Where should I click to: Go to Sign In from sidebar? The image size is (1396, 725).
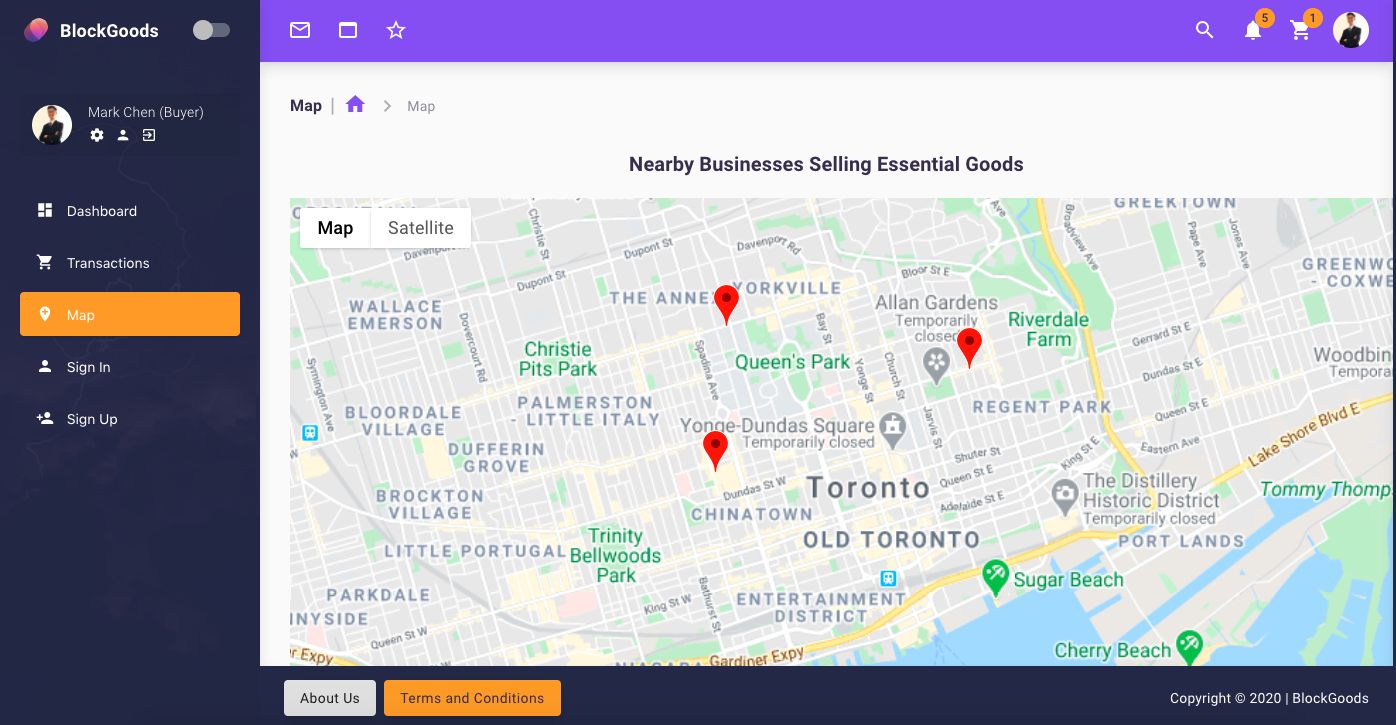(130, 367)
